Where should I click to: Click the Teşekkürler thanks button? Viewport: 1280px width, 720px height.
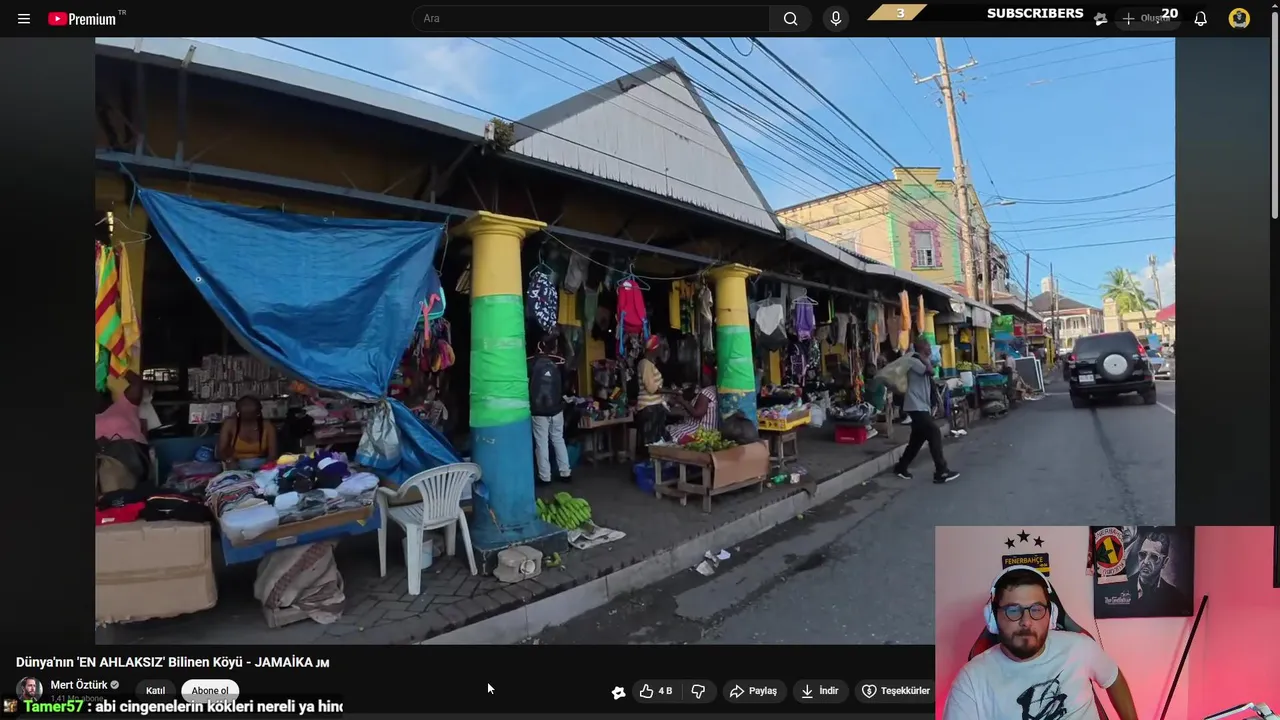[896, 691]
